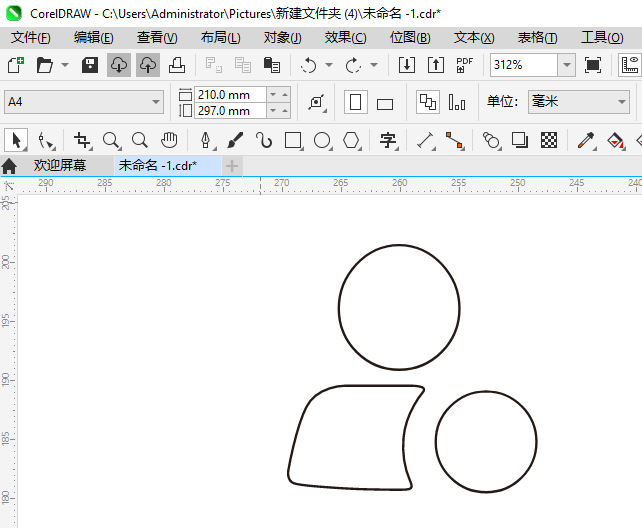Image resolution: width=642 pixels, height=528 pixels.
Task: Click the cloud upload icon
Action: (x=148, y=65)
